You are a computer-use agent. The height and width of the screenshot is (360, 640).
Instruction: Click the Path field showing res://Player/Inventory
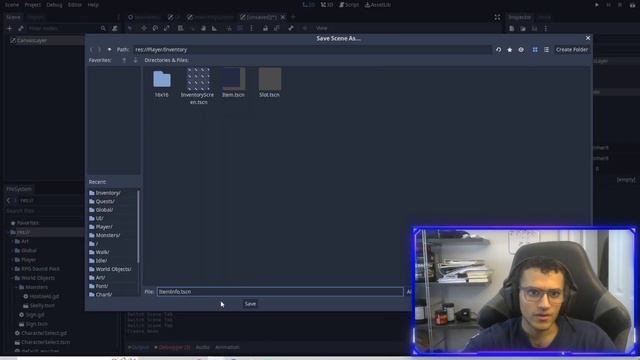click(x=312, y=50)
